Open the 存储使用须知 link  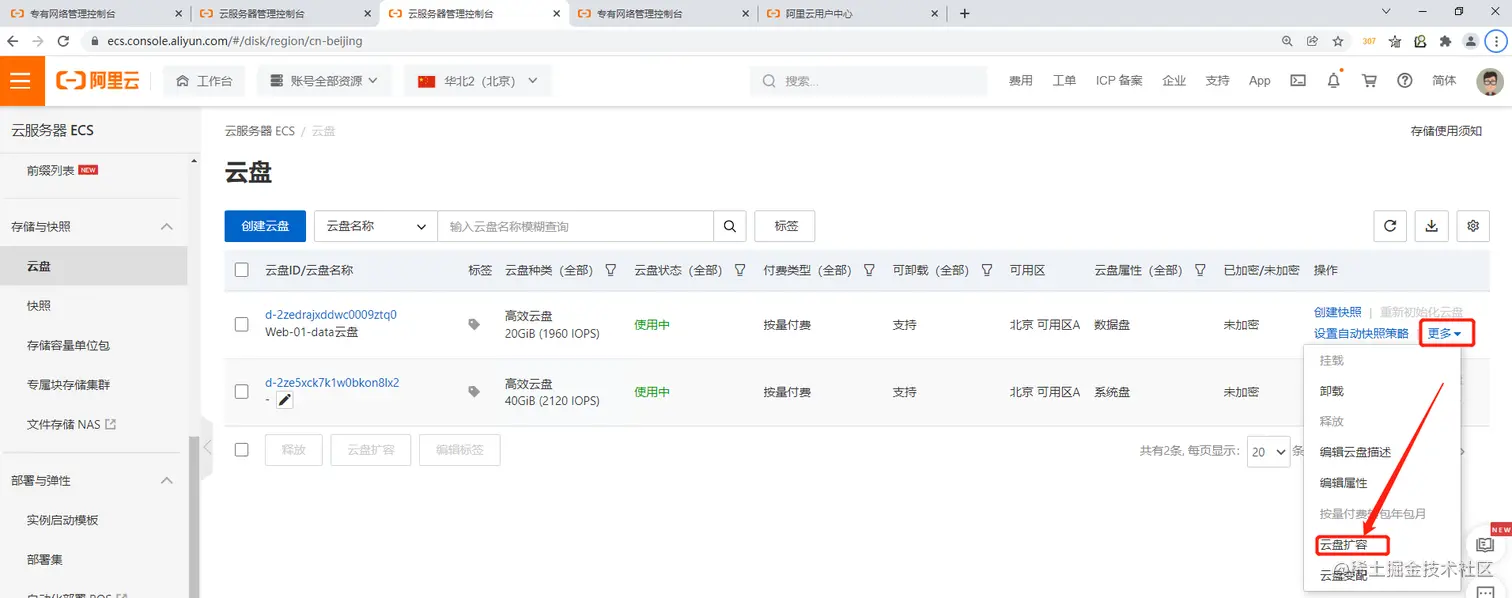point(1446,131)
